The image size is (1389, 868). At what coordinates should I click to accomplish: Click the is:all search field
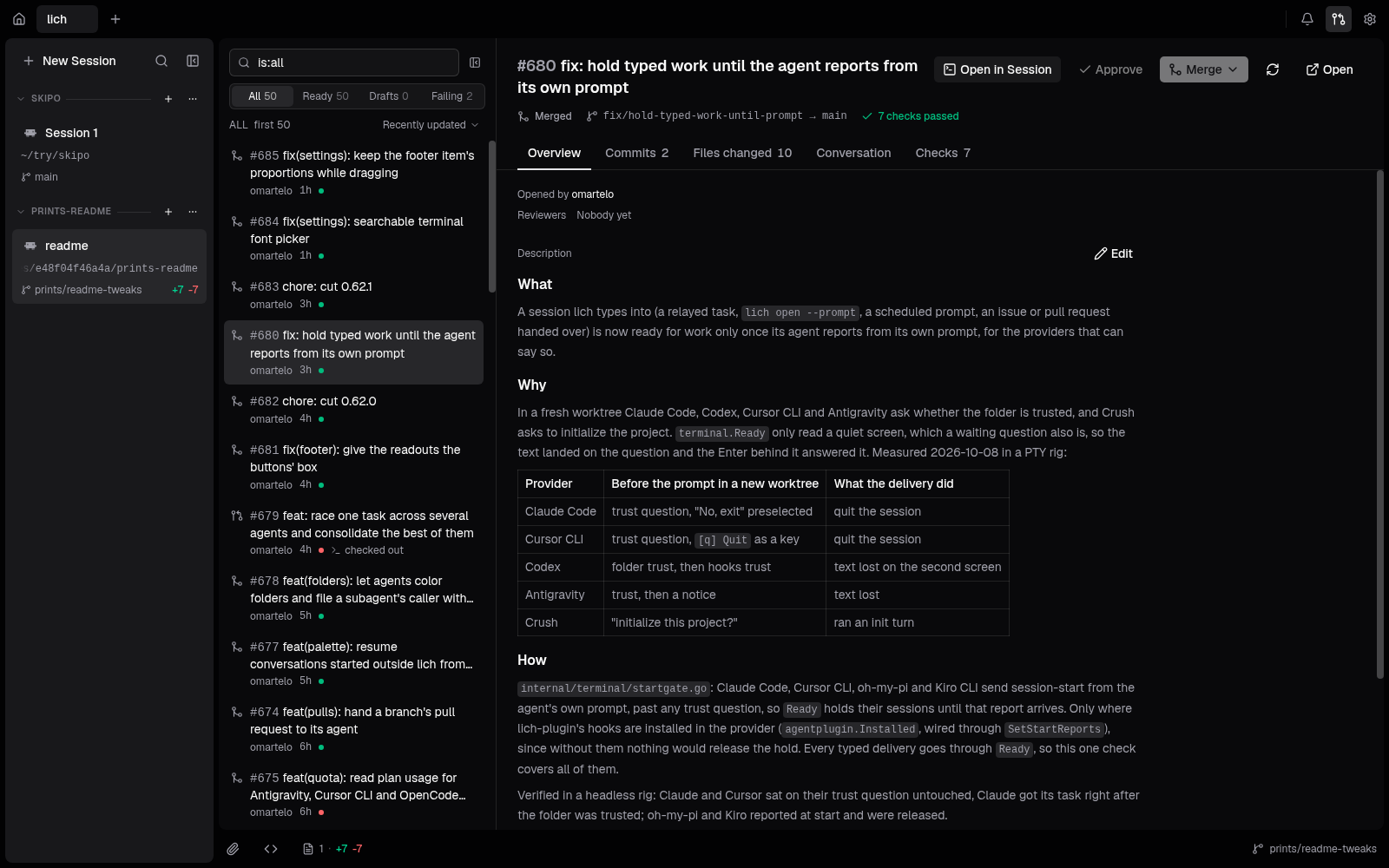[344, 62]
